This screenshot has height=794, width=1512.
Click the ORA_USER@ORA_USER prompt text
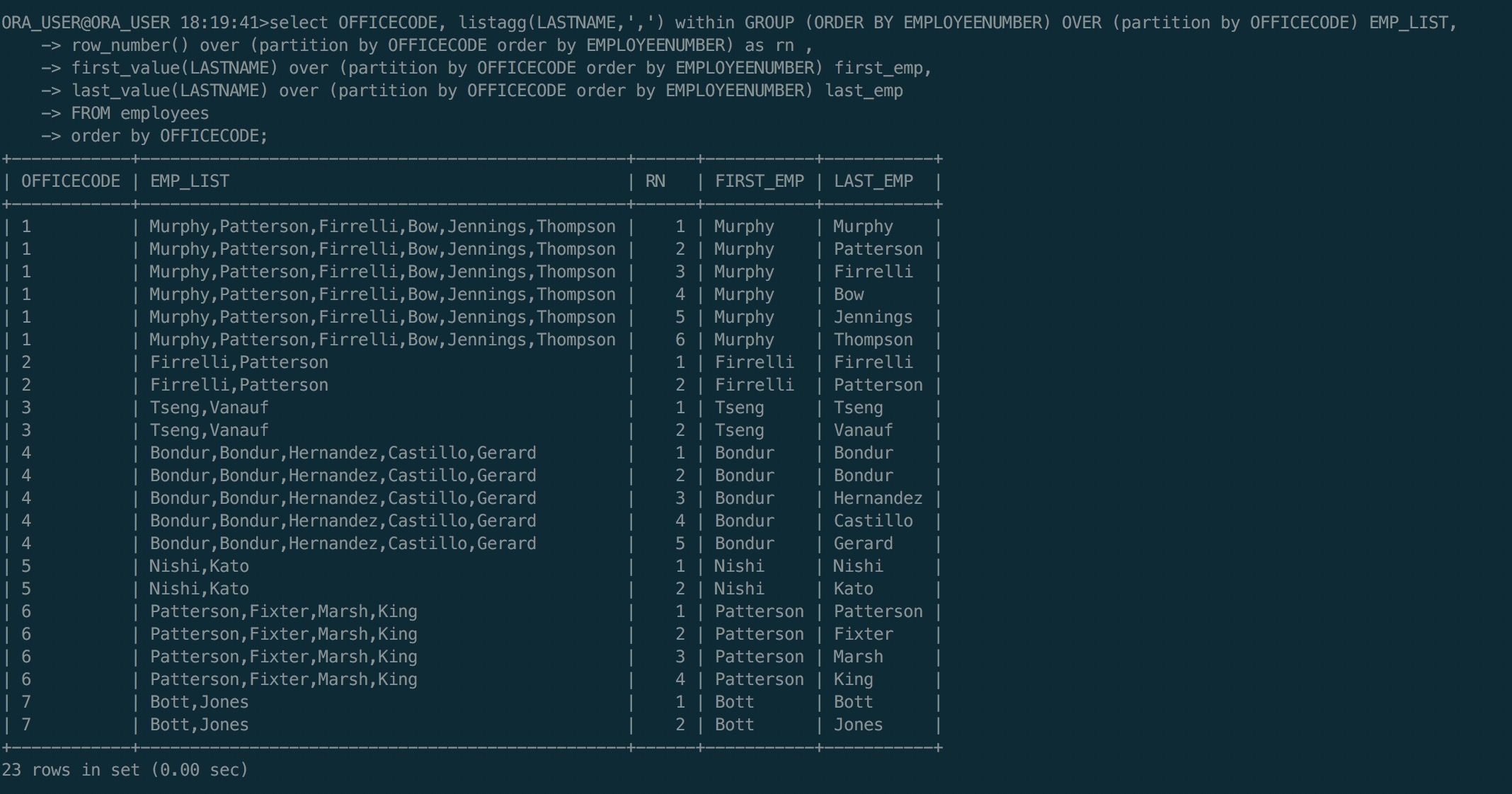point(86,23)
